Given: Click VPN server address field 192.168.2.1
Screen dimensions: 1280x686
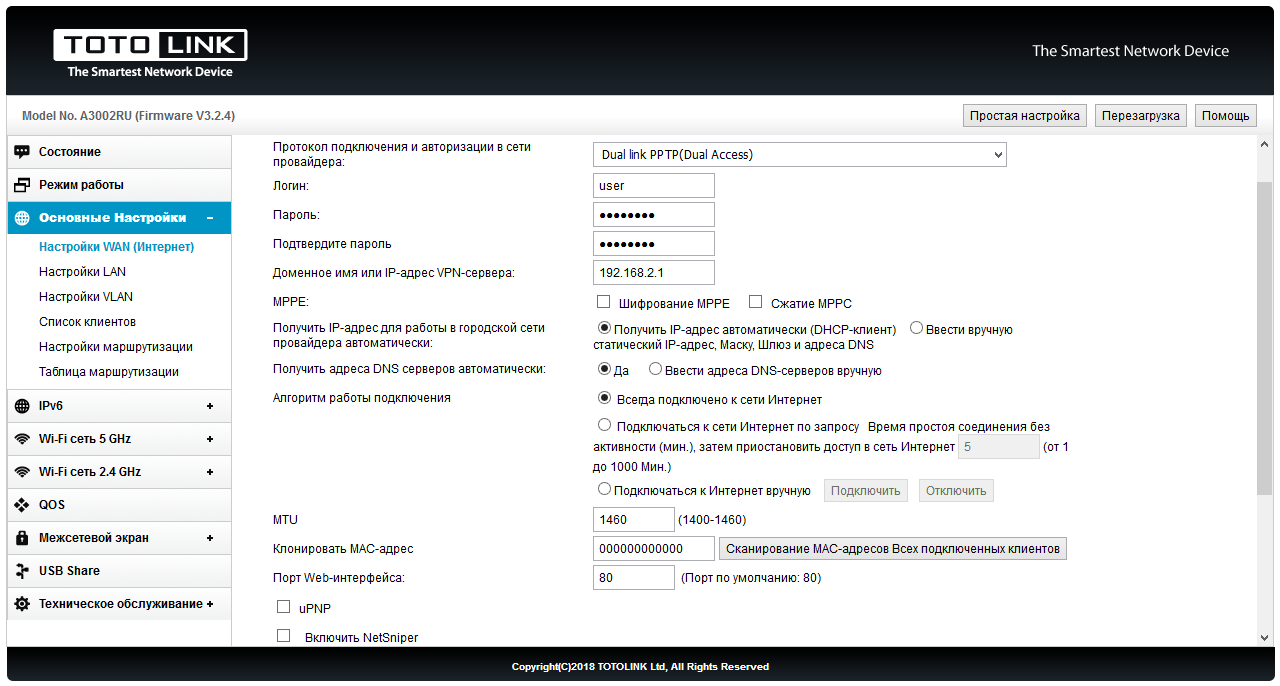Looking at the screenshot, I should pyautogui.click(x=654, y=273).
